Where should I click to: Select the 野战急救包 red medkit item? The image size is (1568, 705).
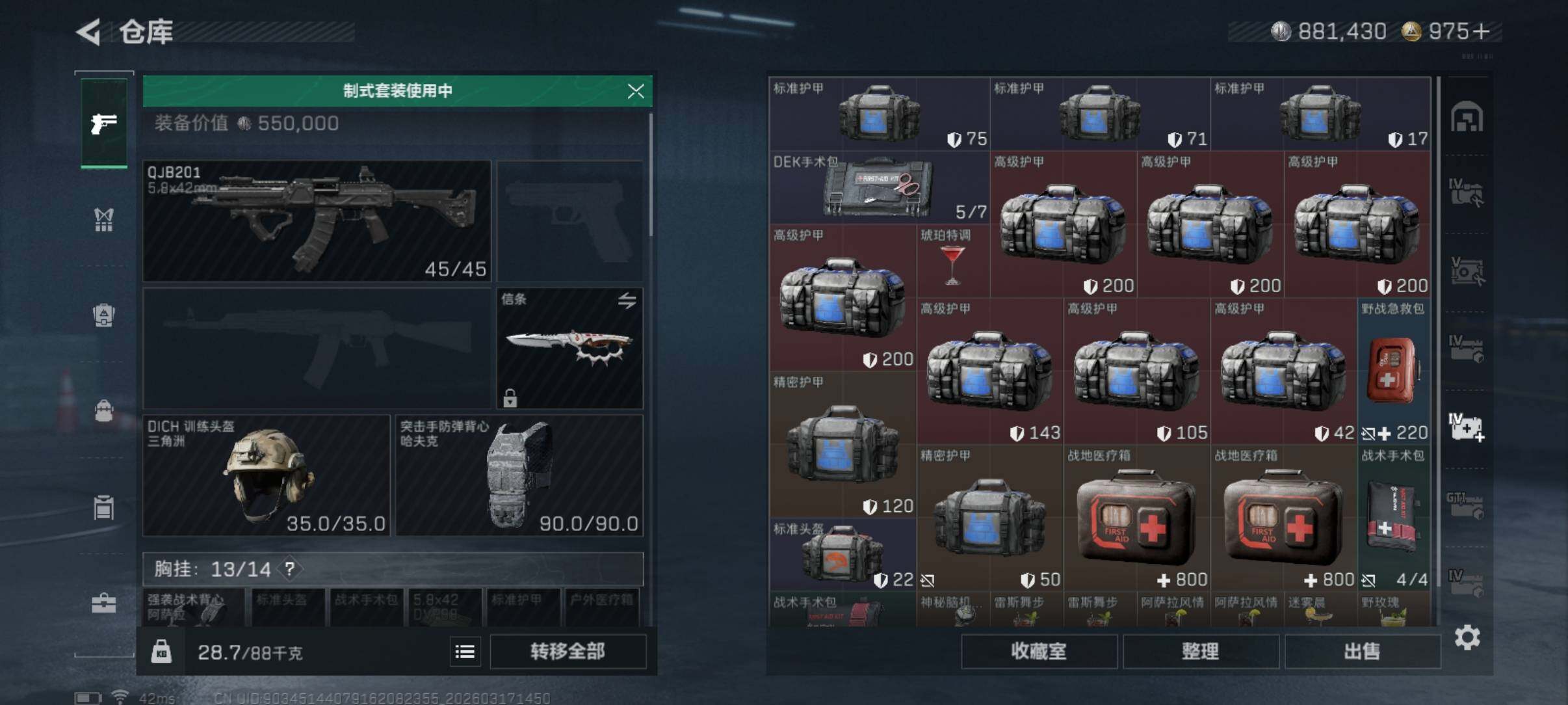point(1393,371)
